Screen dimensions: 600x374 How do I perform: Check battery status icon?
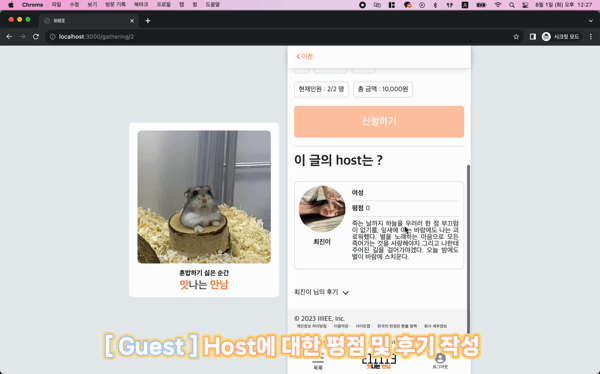pos(481,5)
